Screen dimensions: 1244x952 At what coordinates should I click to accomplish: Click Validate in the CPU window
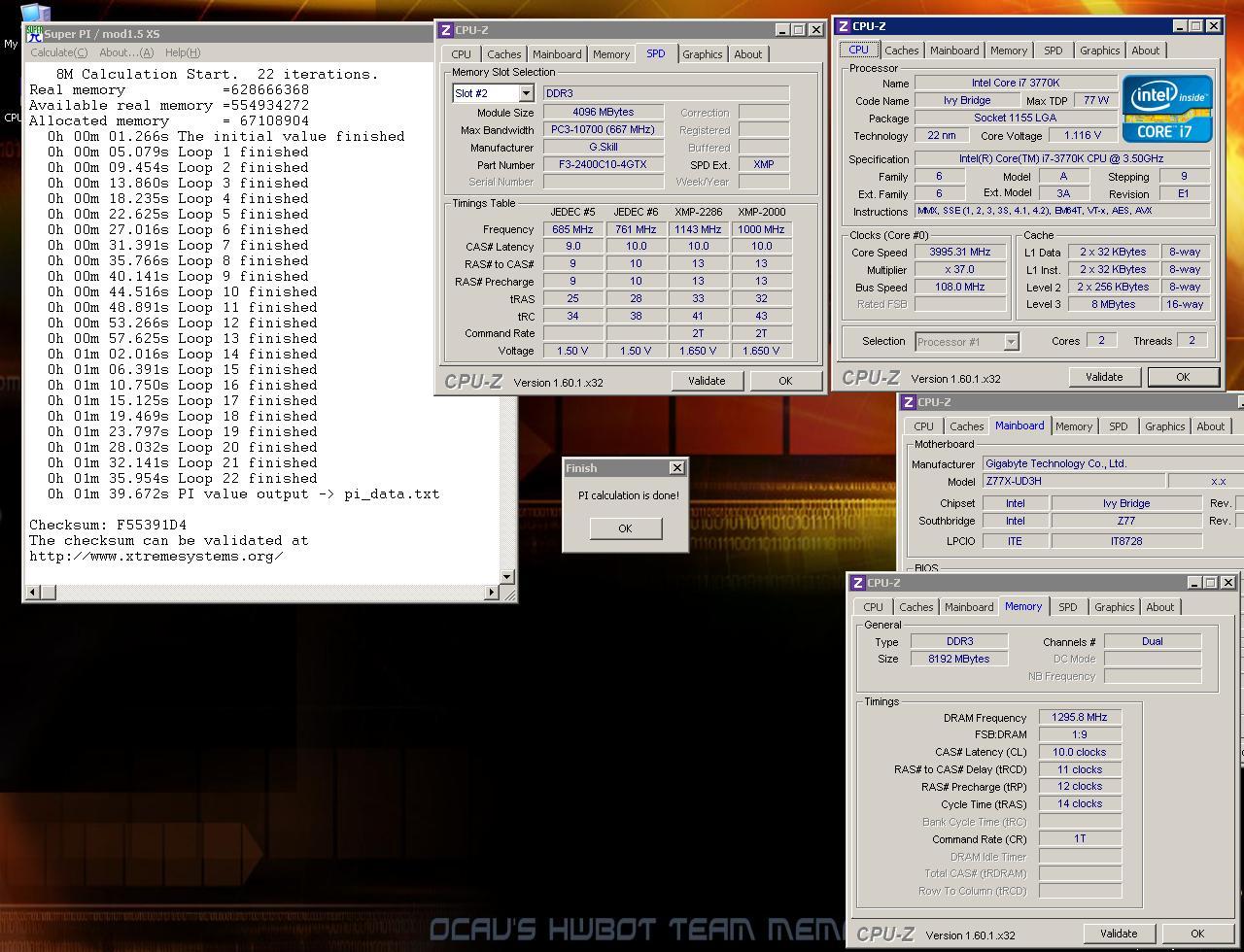click(1104, 377)
